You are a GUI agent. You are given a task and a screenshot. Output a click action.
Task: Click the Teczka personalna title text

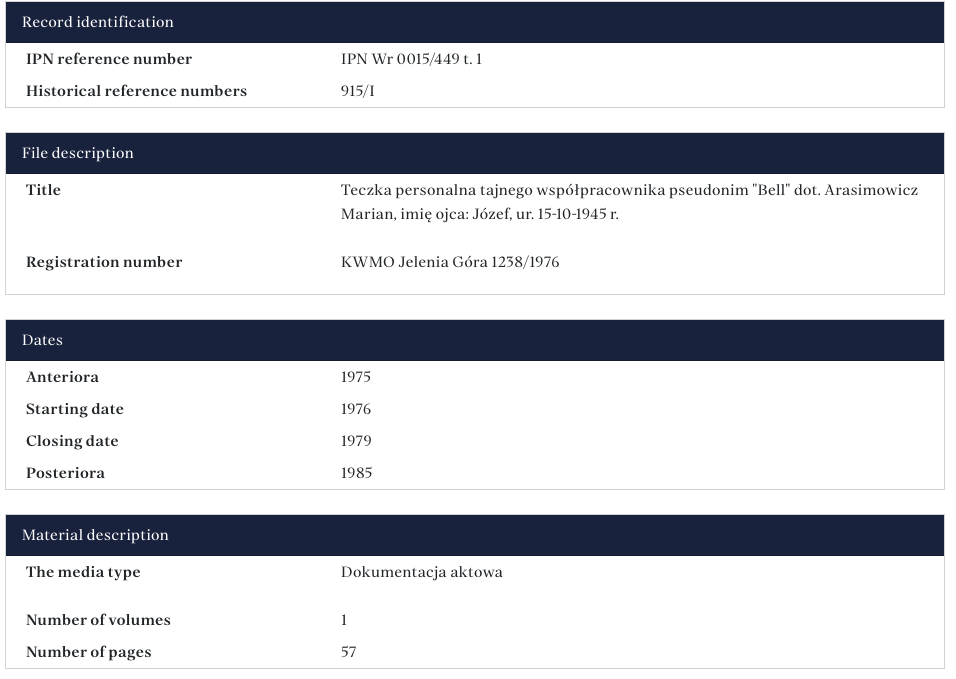[629, 201]
